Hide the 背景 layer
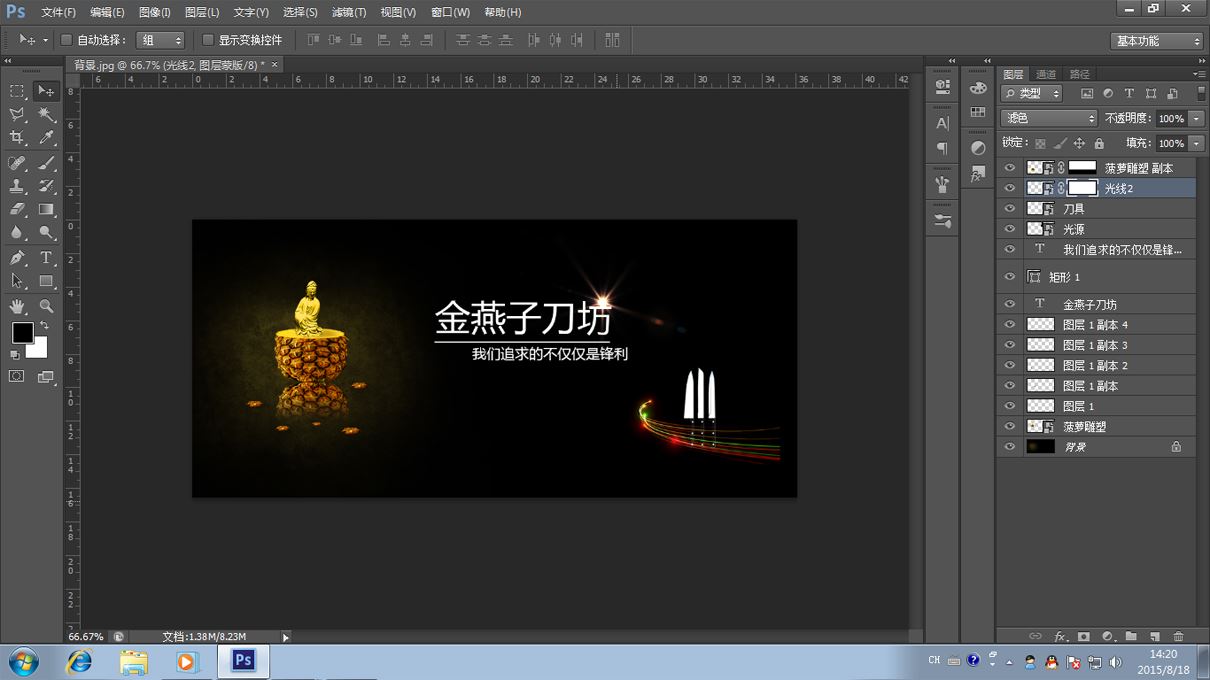Viewport: 1210px width, 680px height. click(x=1009, y=446)
